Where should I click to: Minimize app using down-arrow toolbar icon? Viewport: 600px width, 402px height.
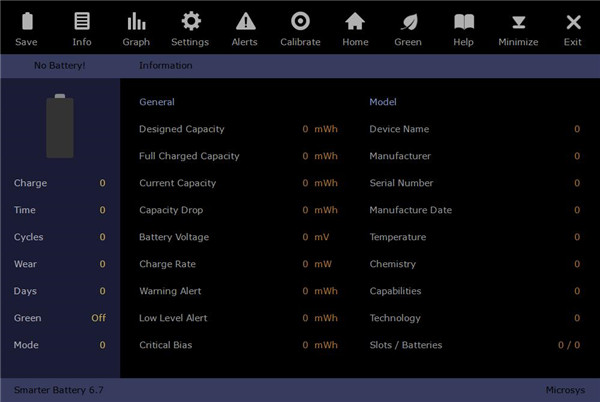tap(518, 22)
